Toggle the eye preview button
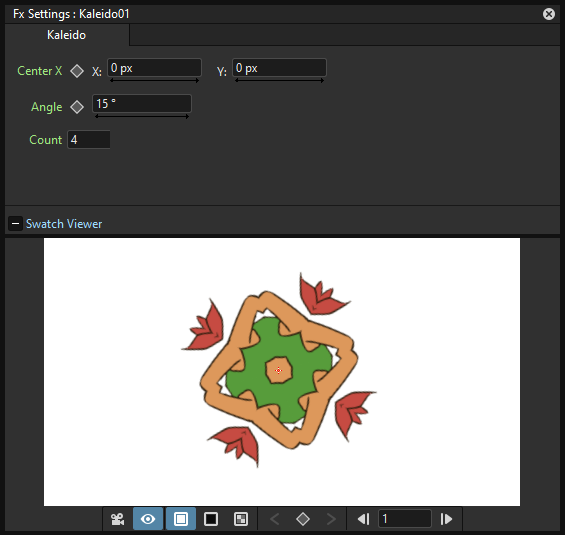 point(148,519)
